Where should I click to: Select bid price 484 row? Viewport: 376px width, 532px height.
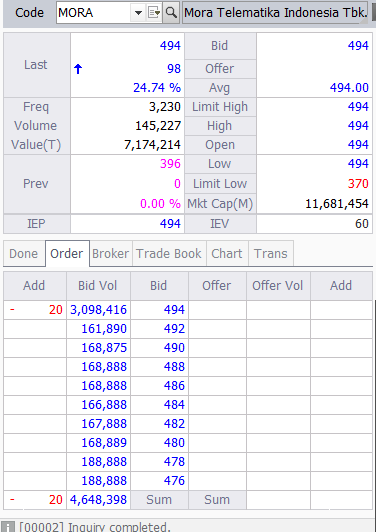tap(174, 405)
